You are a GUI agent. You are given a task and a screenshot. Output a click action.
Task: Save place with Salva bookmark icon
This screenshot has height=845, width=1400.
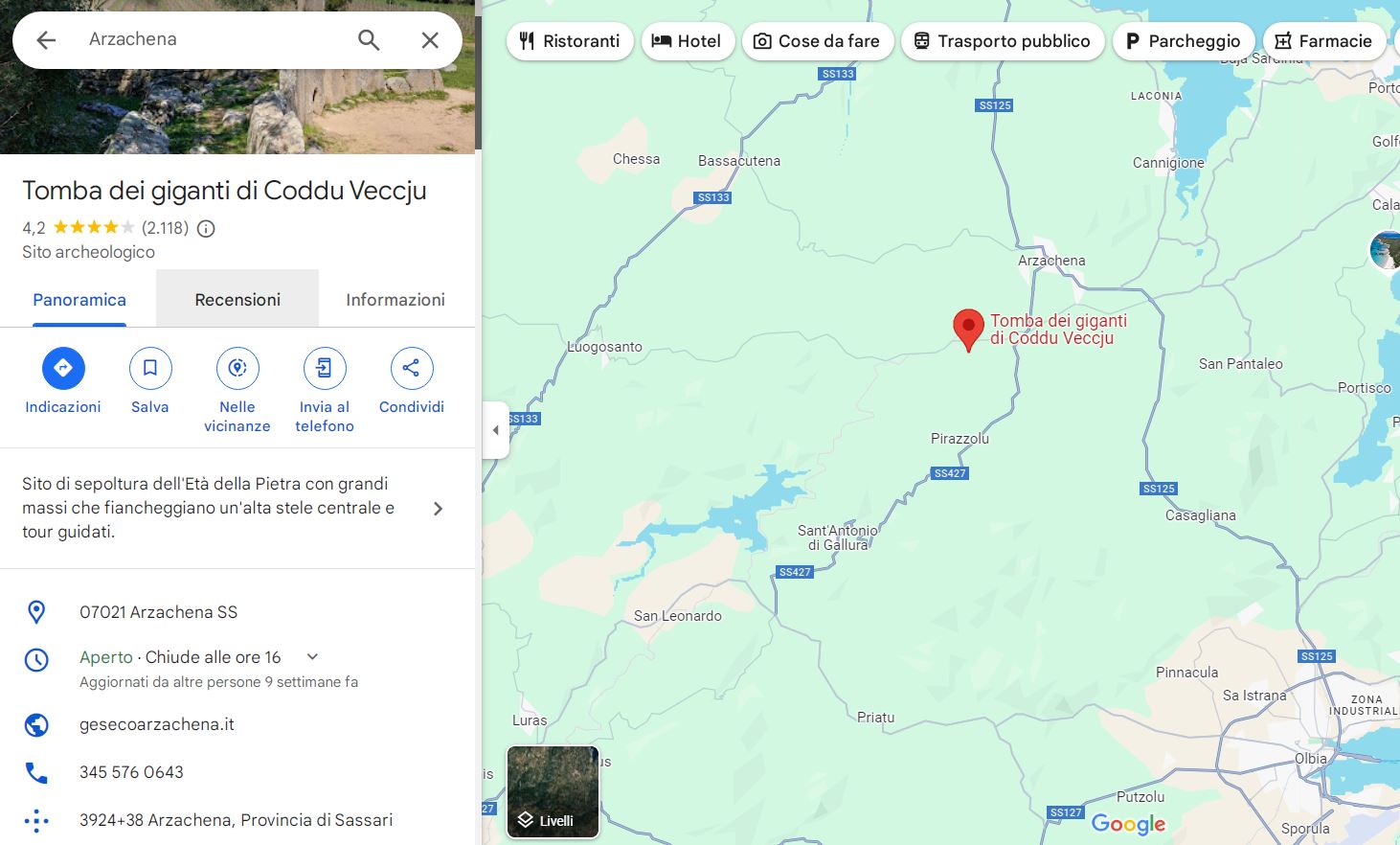(x=150, y=368)
